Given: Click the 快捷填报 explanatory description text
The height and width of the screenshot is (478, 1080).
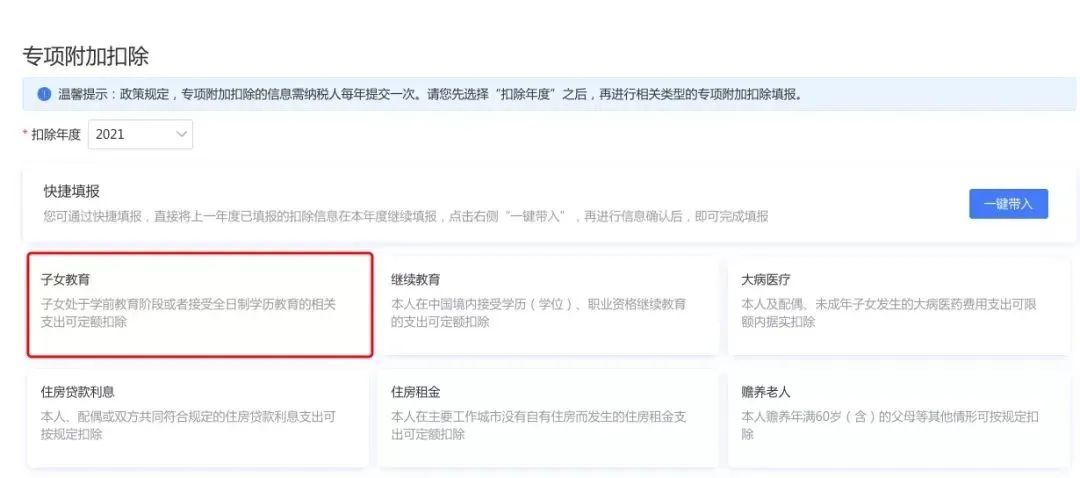Looking at the screenshot, I should click(406, 216).
